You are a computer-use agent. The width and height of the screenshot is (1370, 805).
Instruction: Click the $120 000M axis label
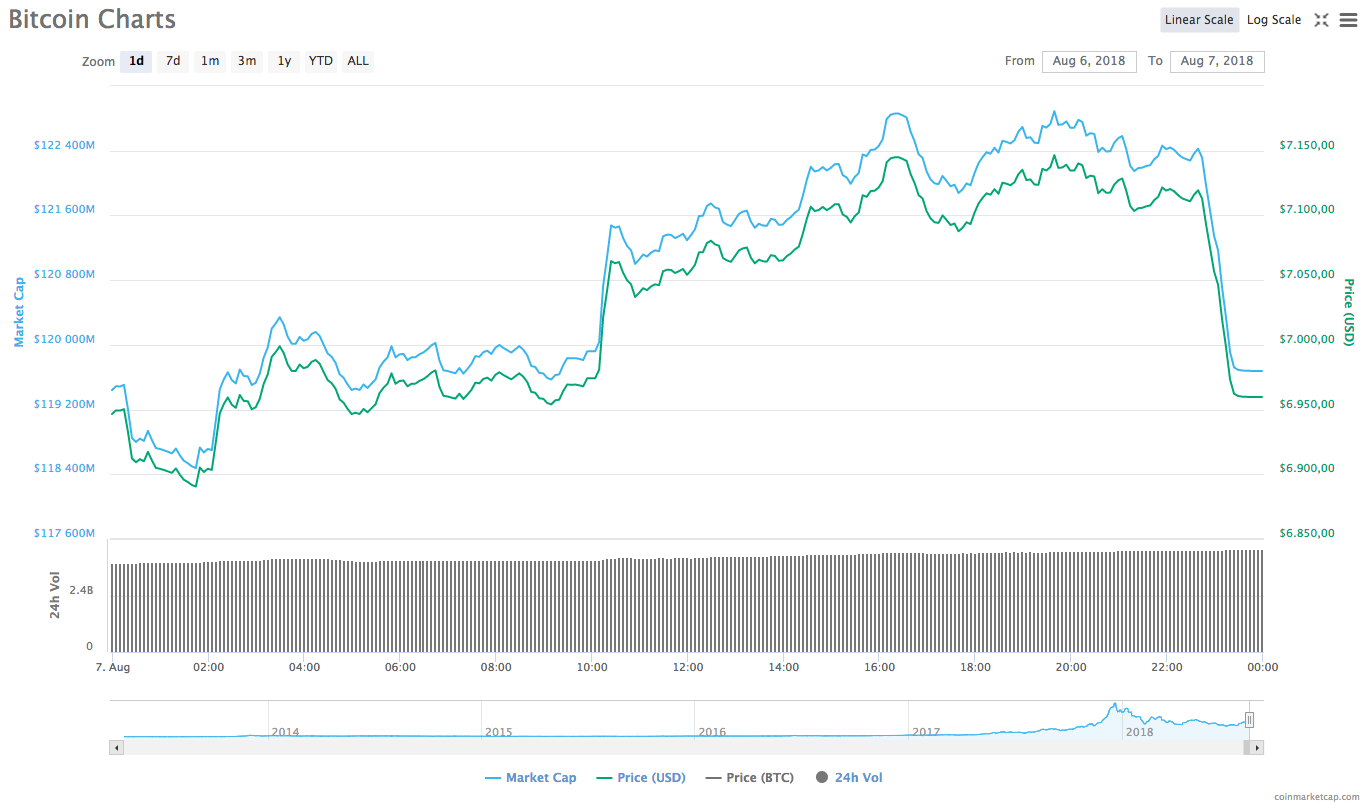tap(64, 340)
